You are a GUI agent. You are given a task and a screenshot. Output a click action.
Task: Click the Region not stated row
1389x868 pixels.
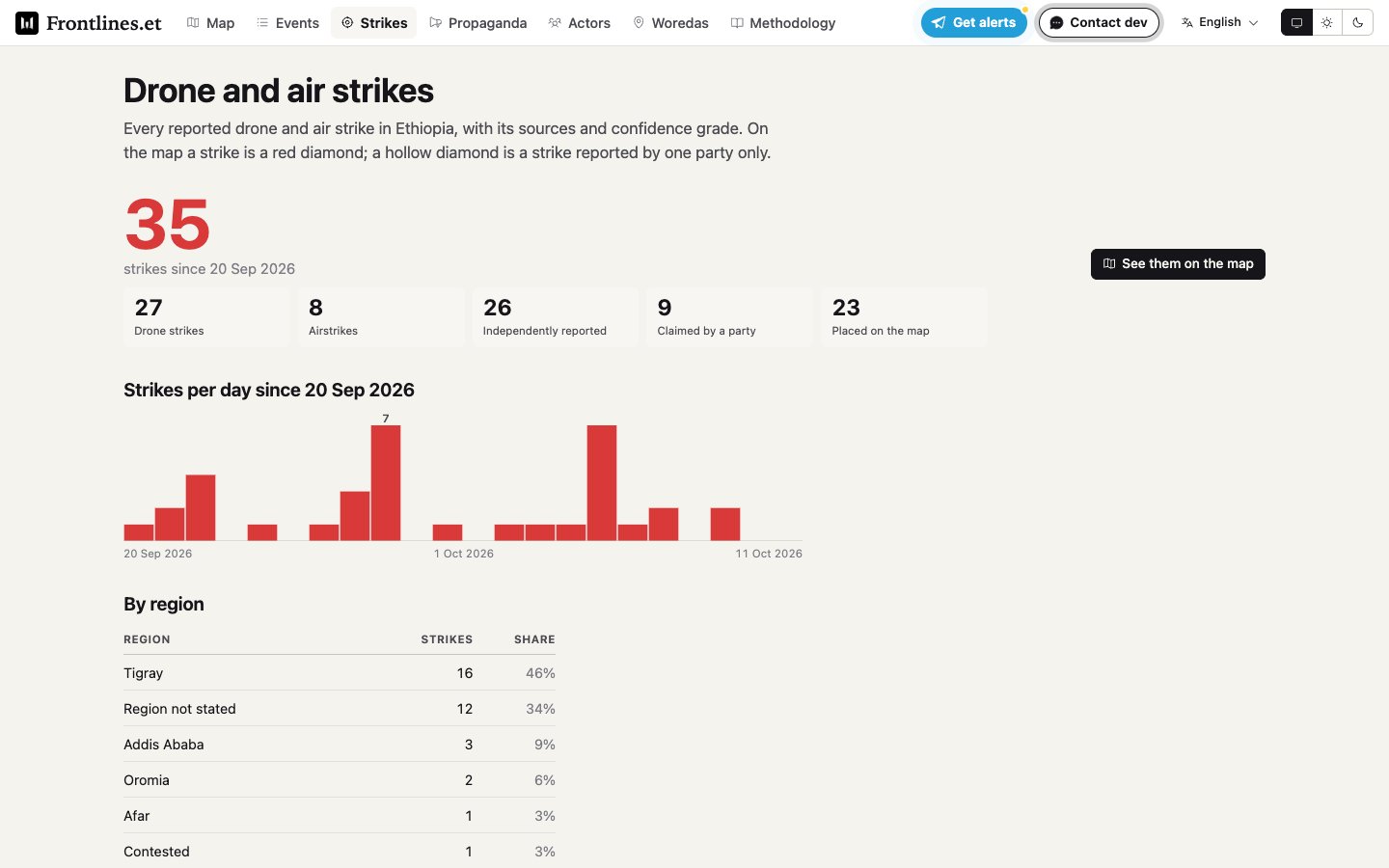pyautogui.click(x=340, y=709)
